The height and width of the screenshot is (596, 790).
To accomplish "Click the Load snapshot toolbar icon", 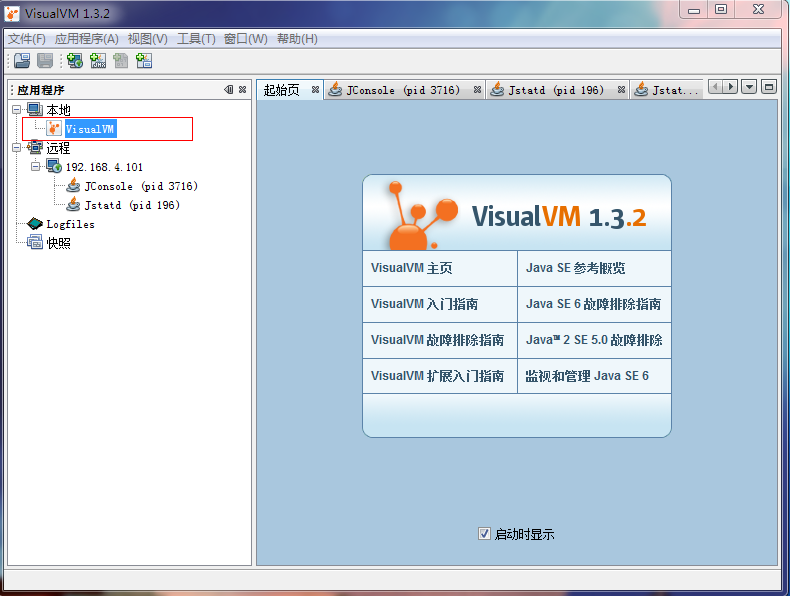I will click(x=22, y=61).
